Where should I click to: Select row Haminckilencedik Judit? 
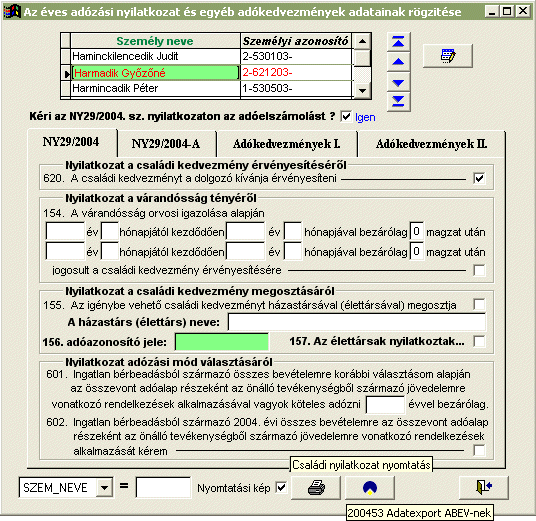click(x=155, y=56)
